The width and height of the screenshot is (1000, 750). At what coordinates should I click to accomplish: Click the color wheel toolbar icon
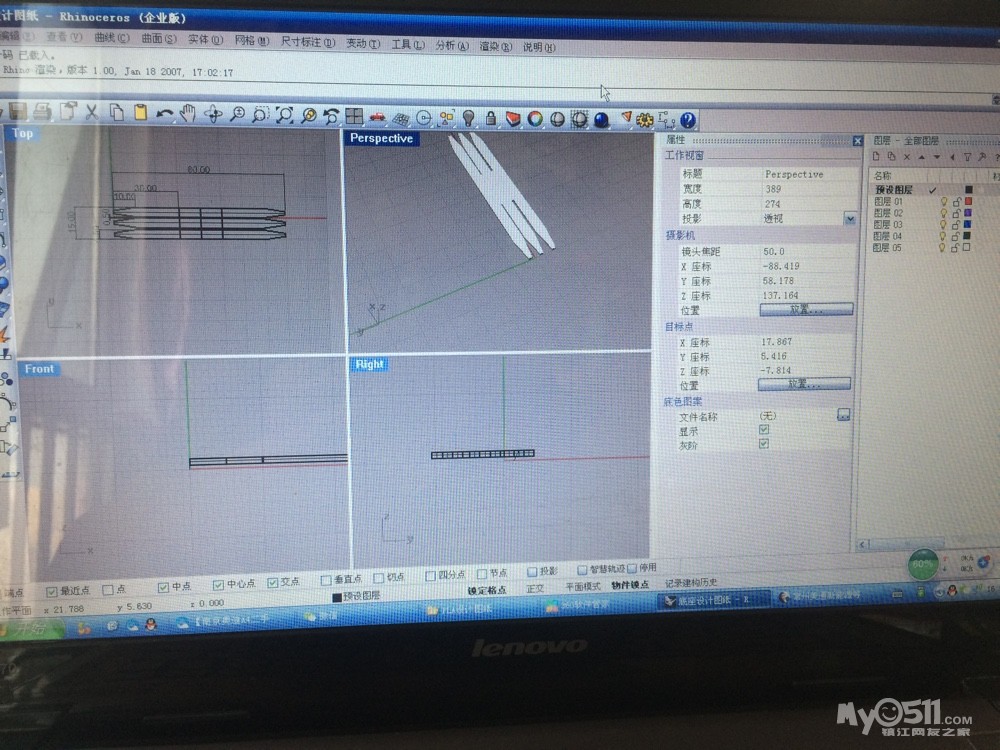[x=536, y=119]
